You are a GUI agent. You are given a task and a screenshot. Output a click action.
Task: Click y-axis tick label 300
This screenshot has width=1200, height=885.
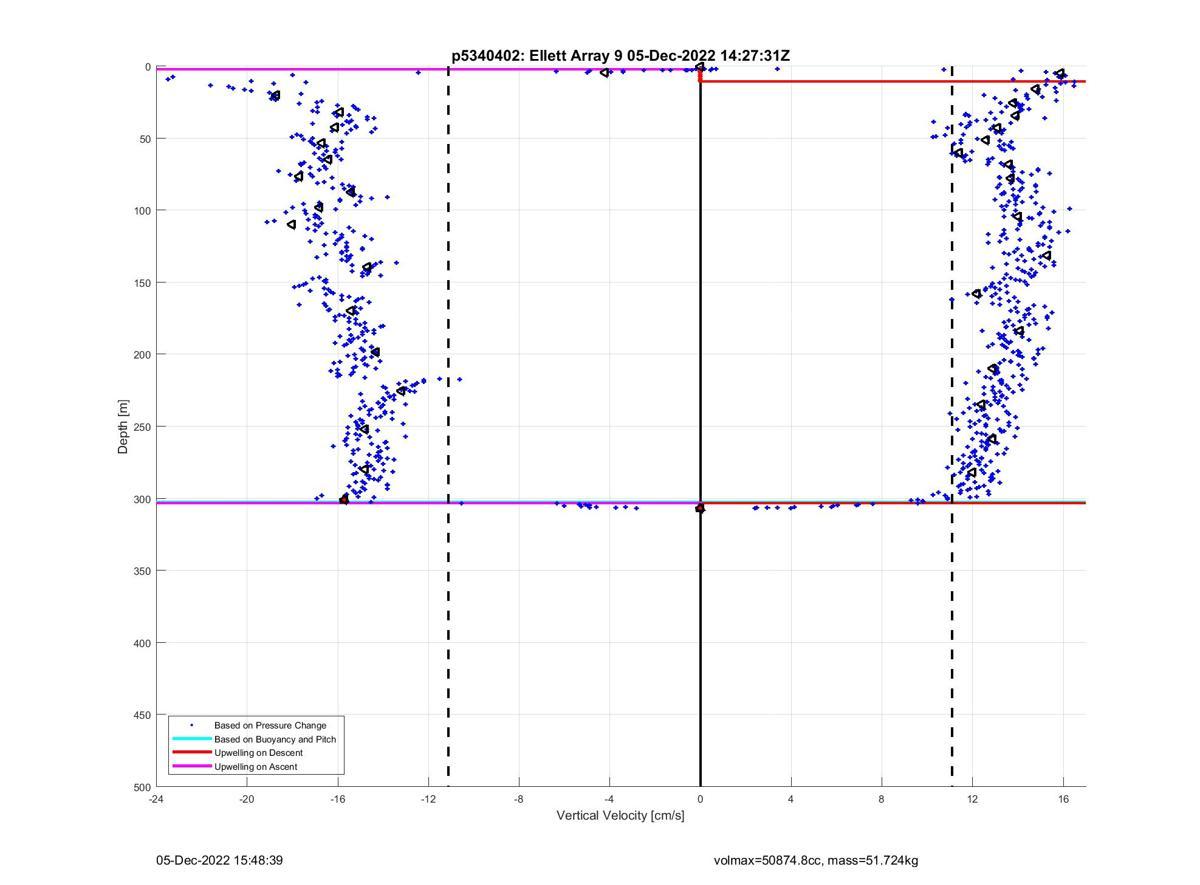point(141,499)
